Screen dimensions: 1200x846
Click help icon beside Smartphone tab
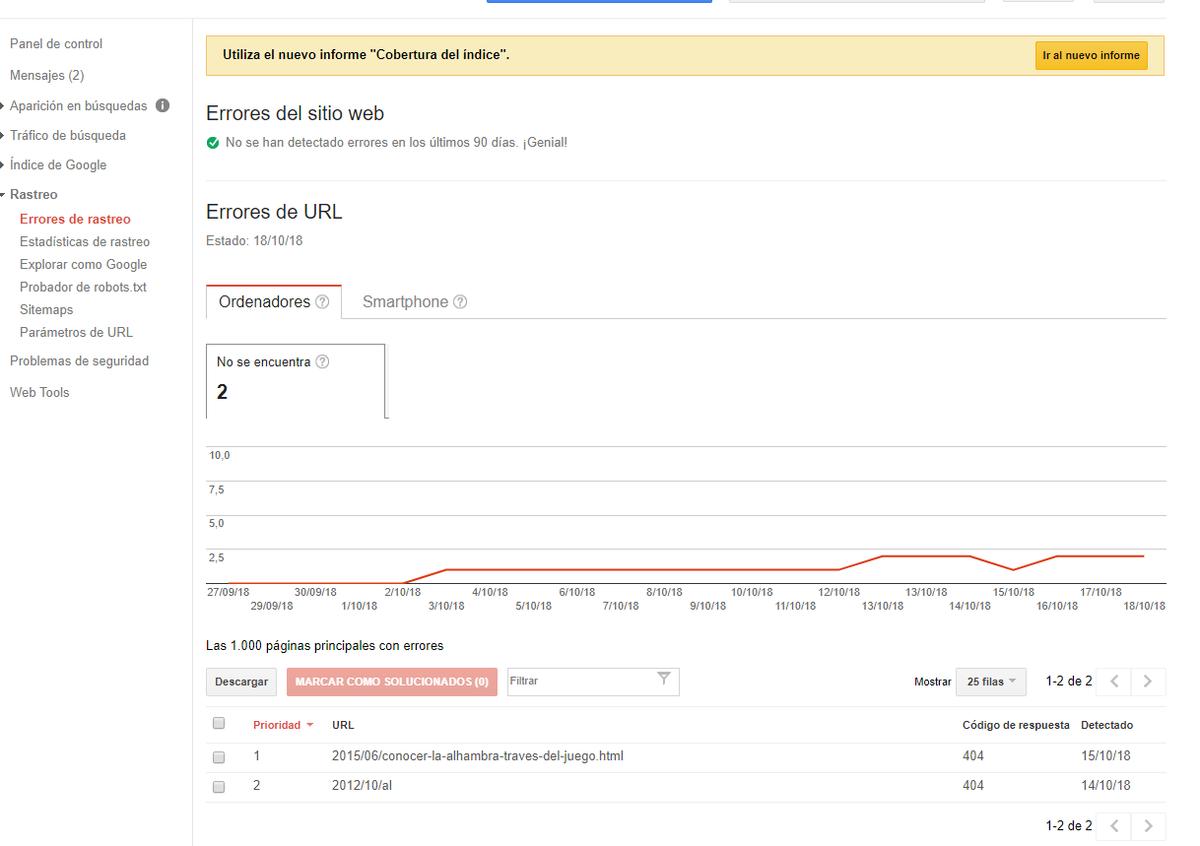[460, 302]
